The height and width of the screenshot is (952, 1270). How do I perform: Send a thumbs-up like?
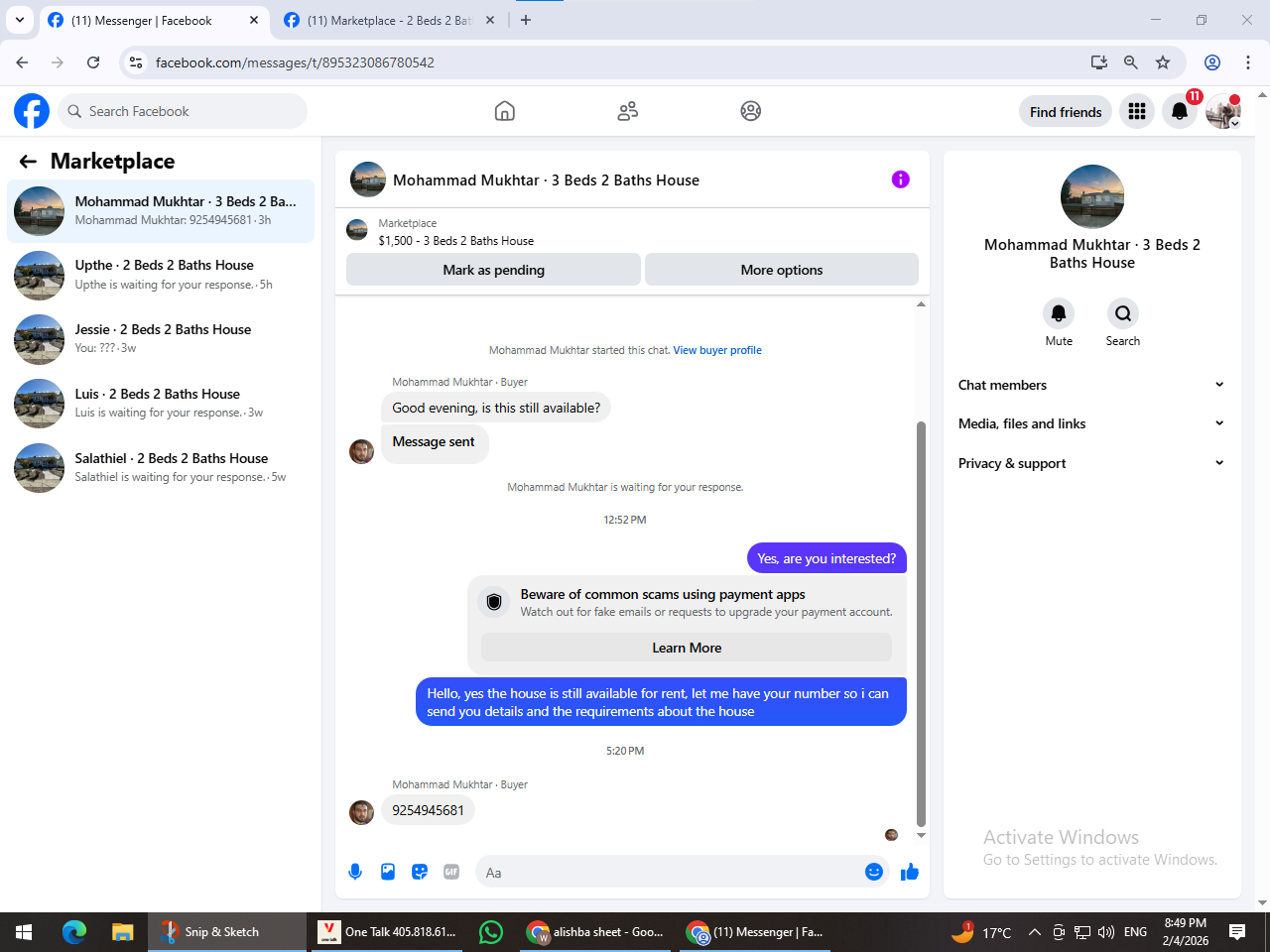tap(910, 872)
